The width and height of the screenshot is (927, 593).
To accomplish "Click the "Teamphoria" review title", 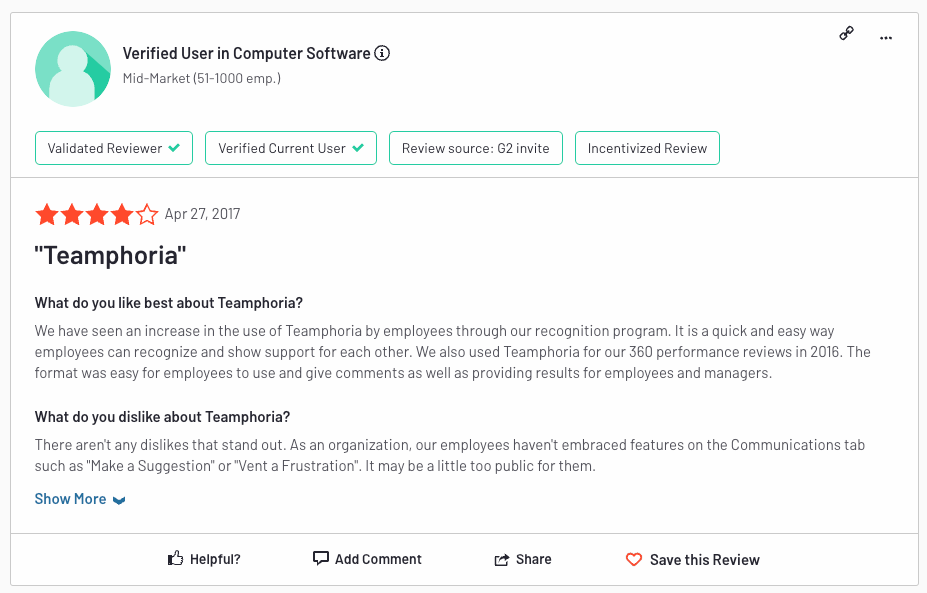I will 111,256.
